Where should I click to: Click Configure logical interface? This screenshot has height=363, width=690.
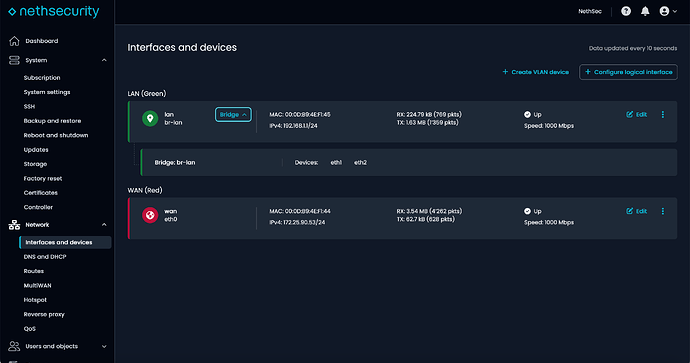coord(628,72)
